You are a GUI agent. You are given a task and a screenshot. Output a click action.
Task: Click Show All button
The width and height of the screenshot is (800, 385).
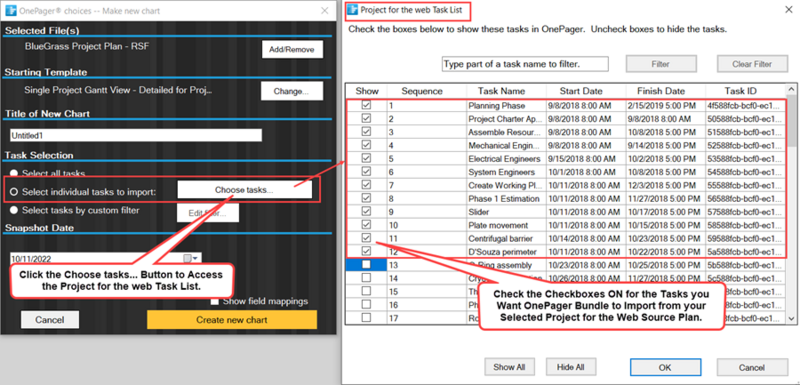(509, 367)
